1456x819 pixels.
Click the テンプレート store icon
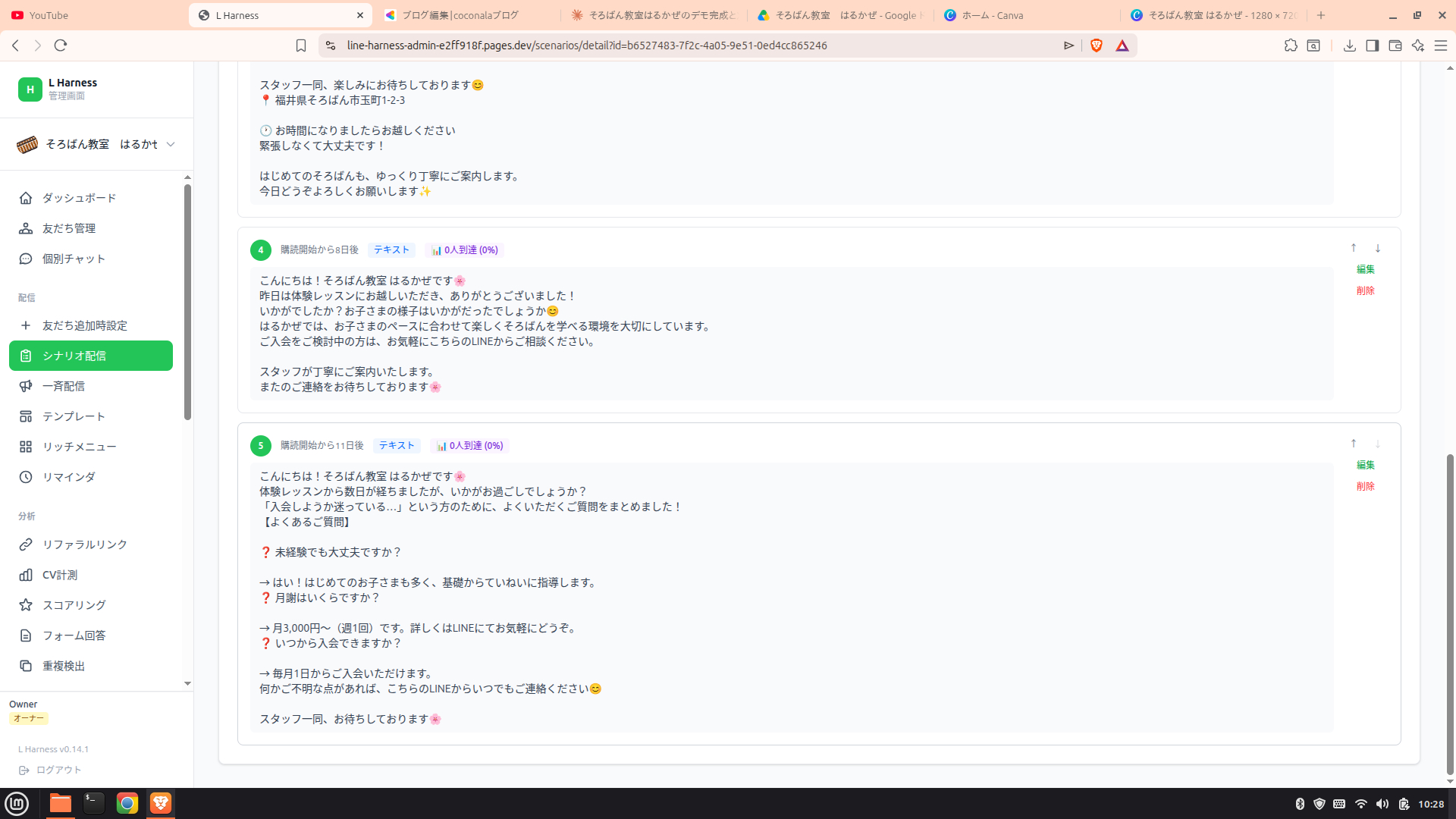coord(26,416)
